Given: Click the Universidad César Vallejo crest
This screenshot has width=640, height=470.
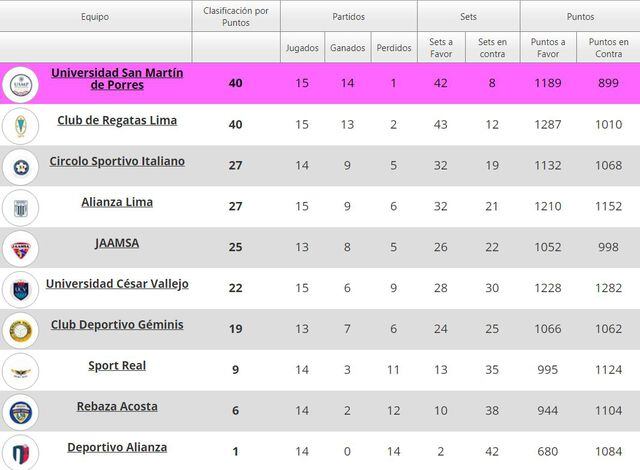Looking at the screenshot, I should (x=20, y=290).
